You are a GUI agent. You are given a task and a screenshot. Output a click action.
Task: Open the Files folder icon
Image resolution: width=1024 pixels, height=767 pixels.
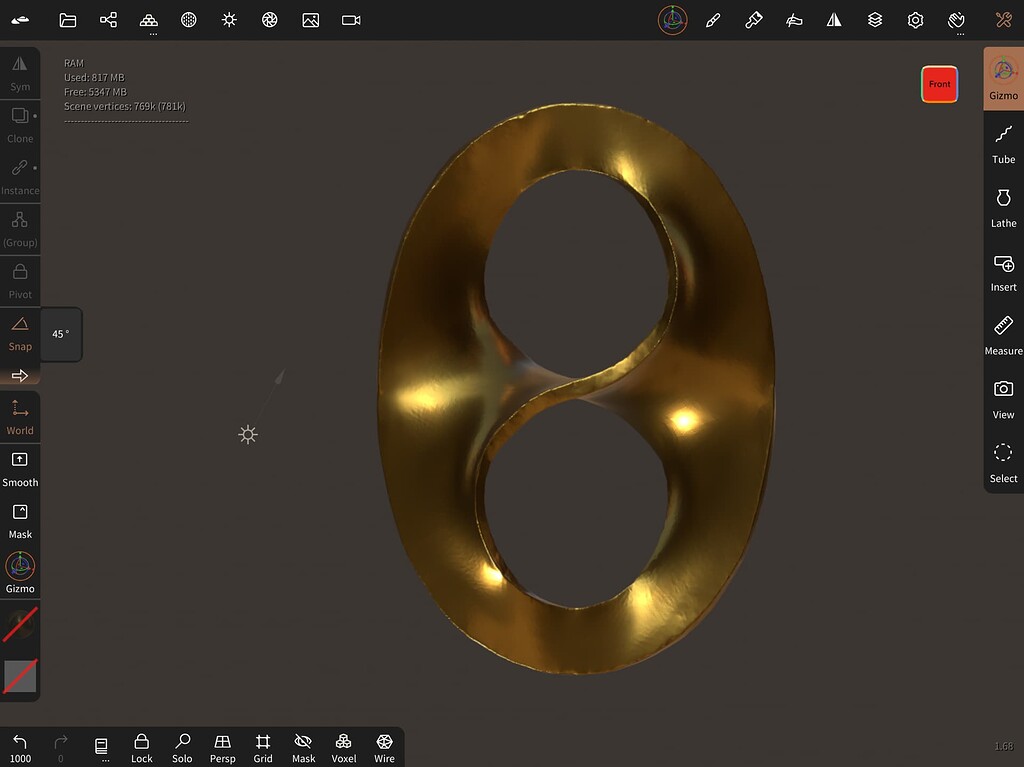68,20
